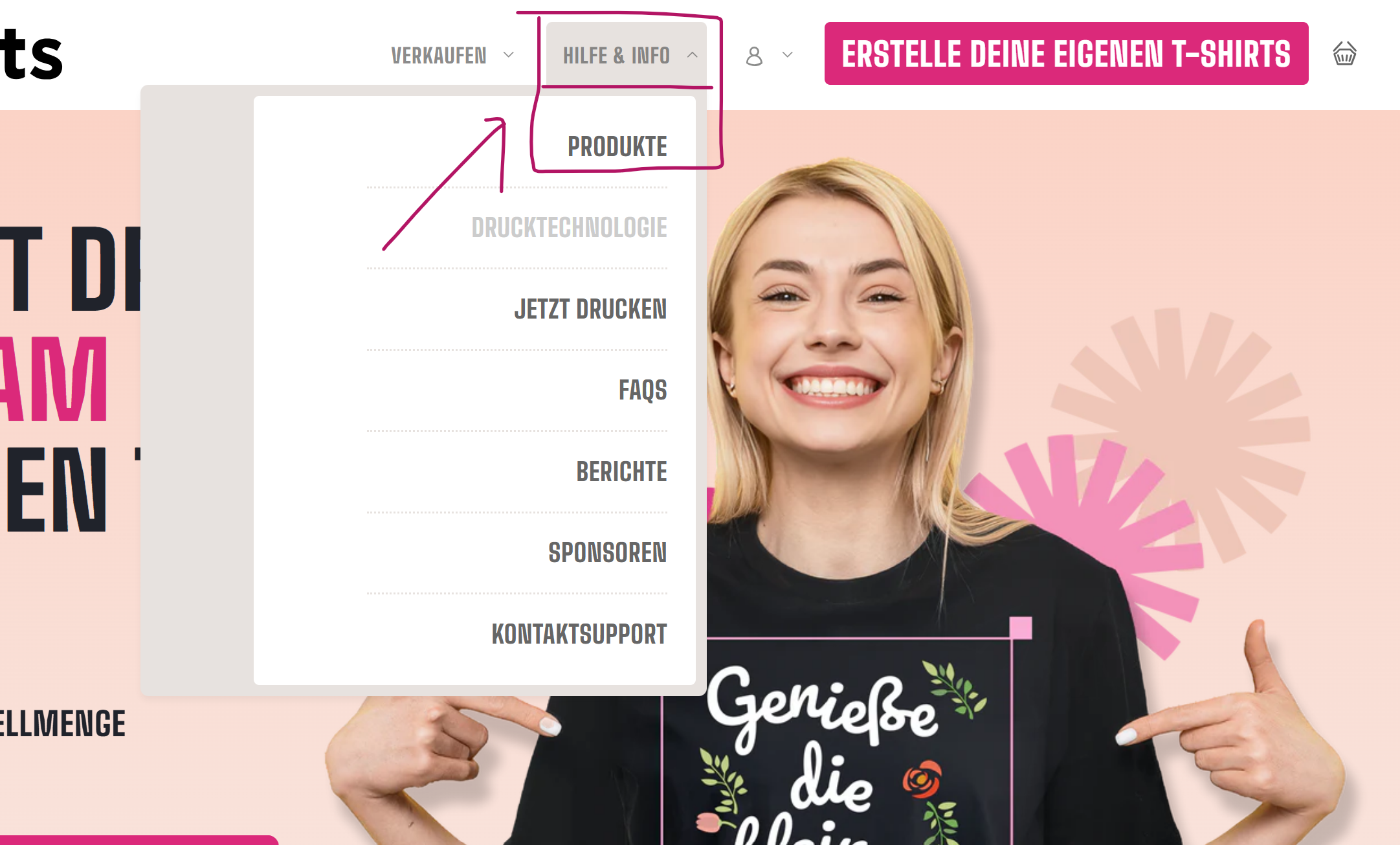The height and width of the screenshot is (845, 1400).
Task: Go to Berichte in the menu
Action: [x=621, y=471]
